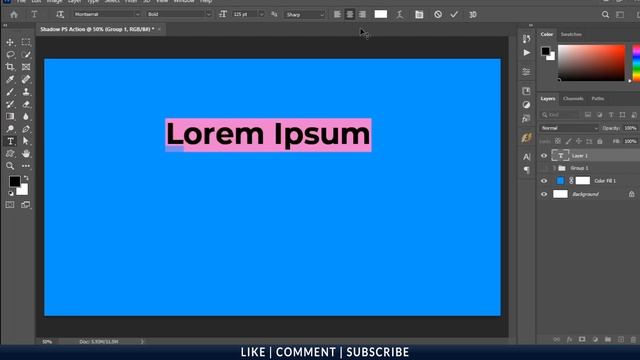
Task: Select the Shadow PS Action document tab
Action: tap(97, 29)
